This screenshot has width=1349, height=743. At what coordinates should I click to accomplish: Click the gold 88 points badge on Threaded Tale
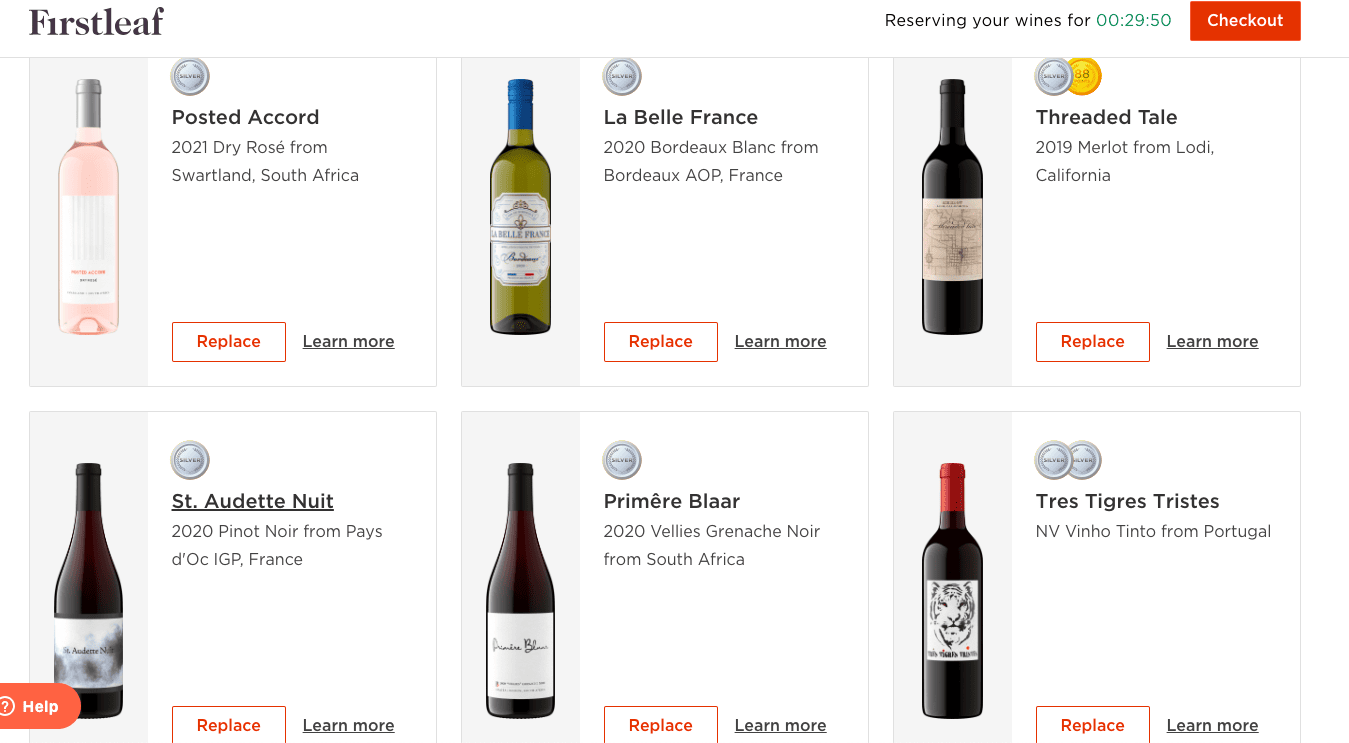(x=1083, y=75)
